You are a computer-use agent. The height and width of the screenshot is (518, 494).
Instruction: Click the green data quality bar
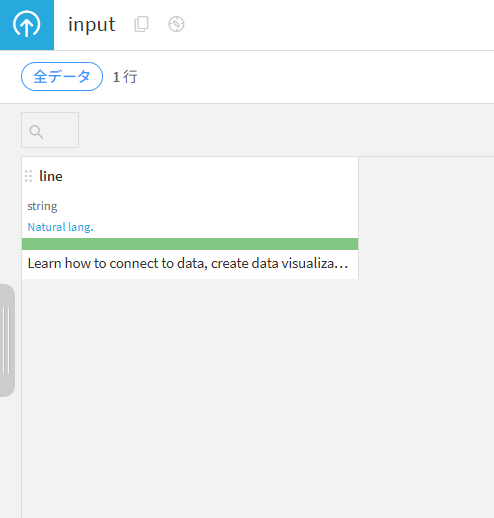(190, 244)
